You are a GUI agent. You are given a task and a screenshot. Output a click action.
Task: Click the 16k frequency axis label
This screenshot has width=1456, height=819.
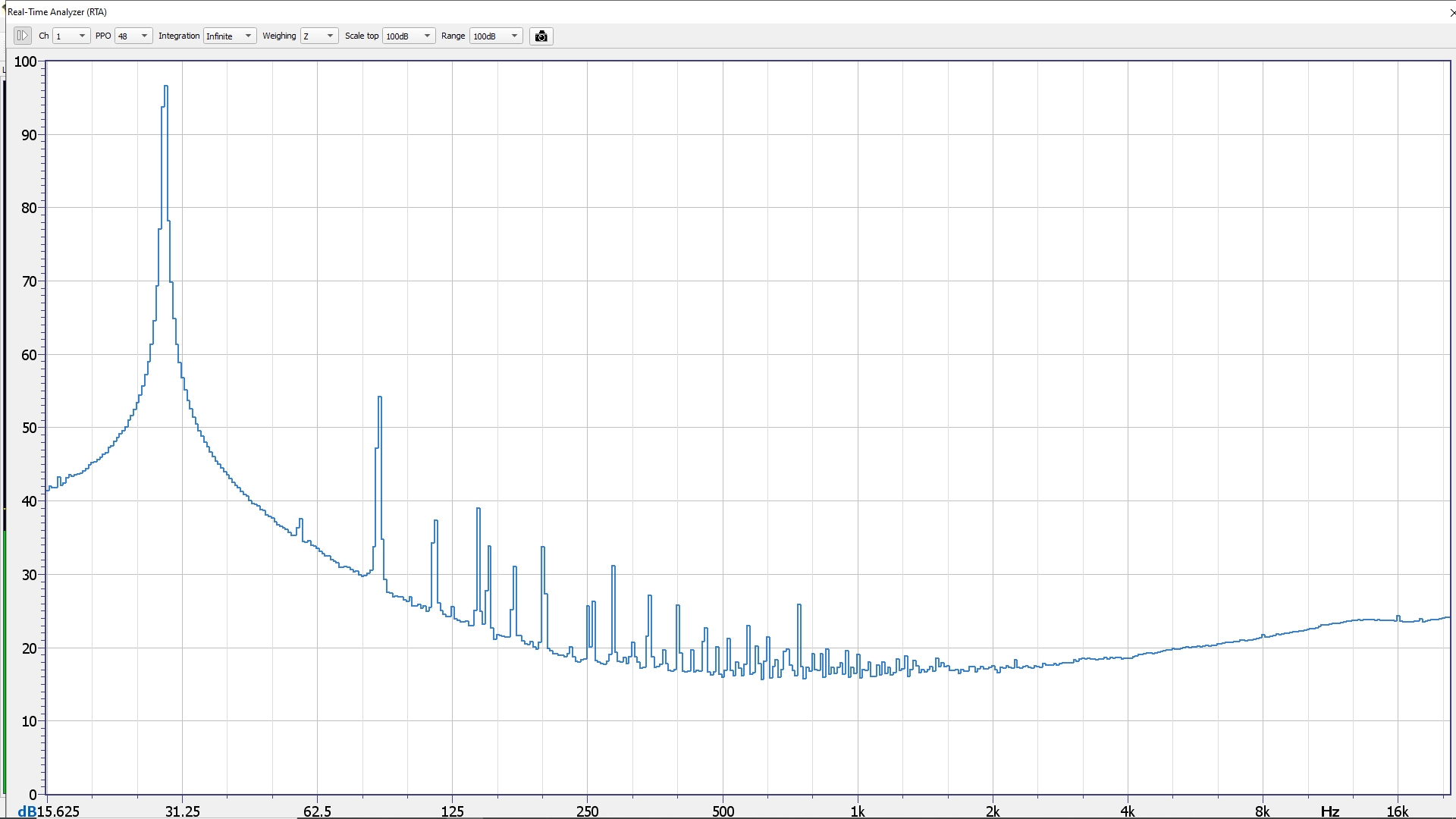(1398, 811)
